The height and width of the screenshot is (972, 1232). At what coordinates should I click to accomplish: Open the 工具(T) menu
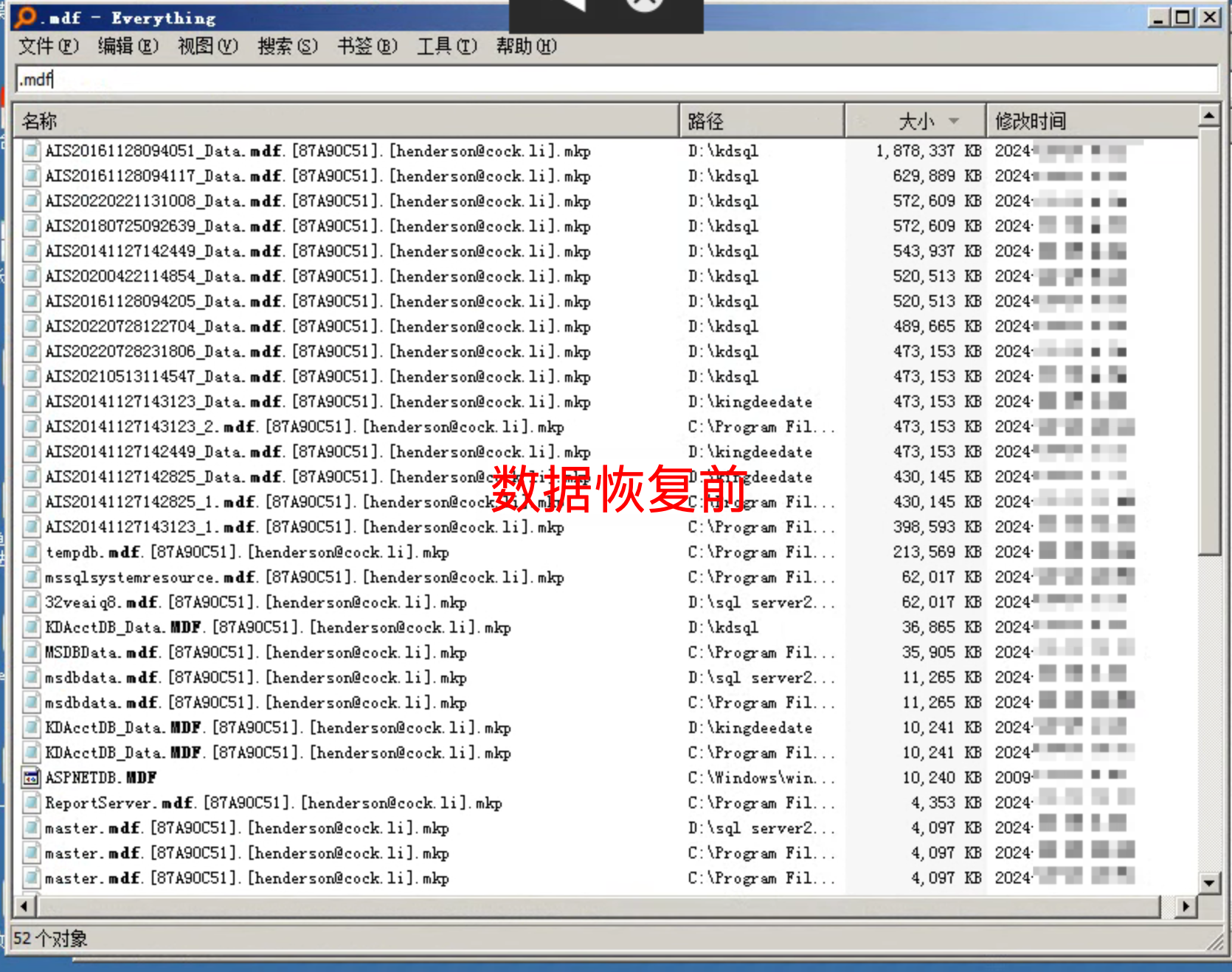[x=447, y=46]
